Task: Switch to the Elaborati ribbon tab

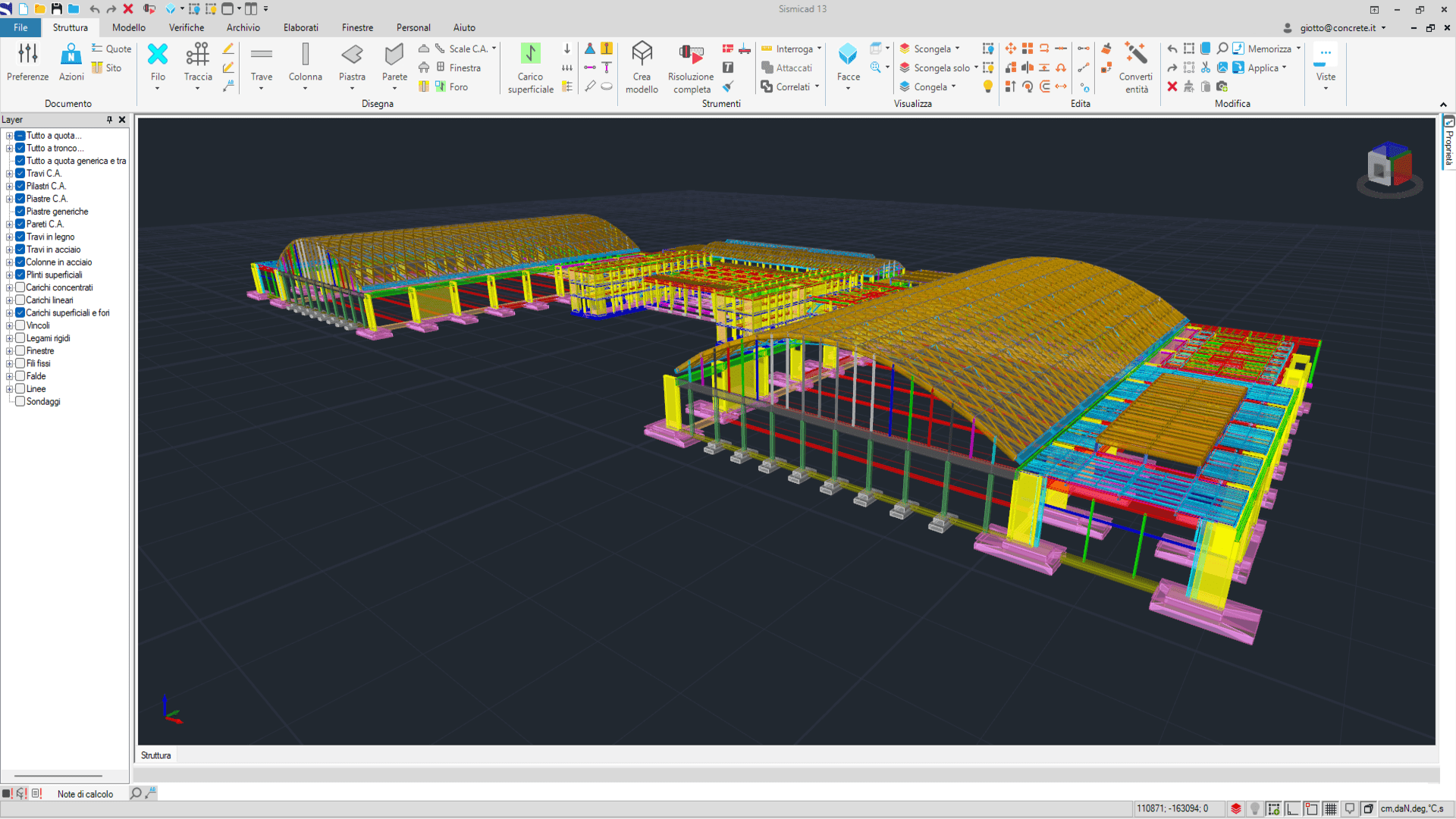Action: [301, 28]
